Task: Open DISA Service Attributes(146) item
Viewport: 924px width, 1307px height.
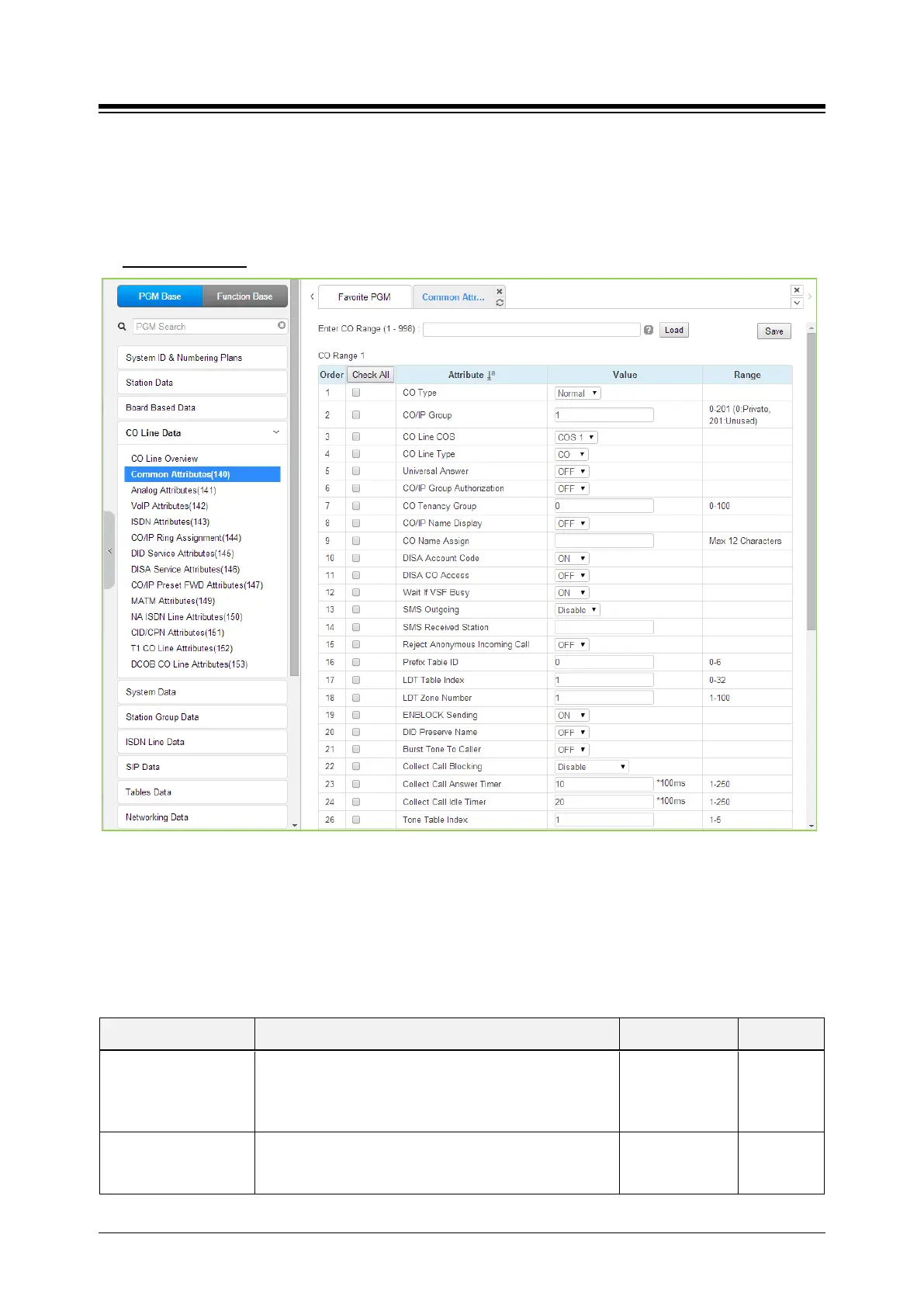Action: pyautogui.click(x=185, y=570)
